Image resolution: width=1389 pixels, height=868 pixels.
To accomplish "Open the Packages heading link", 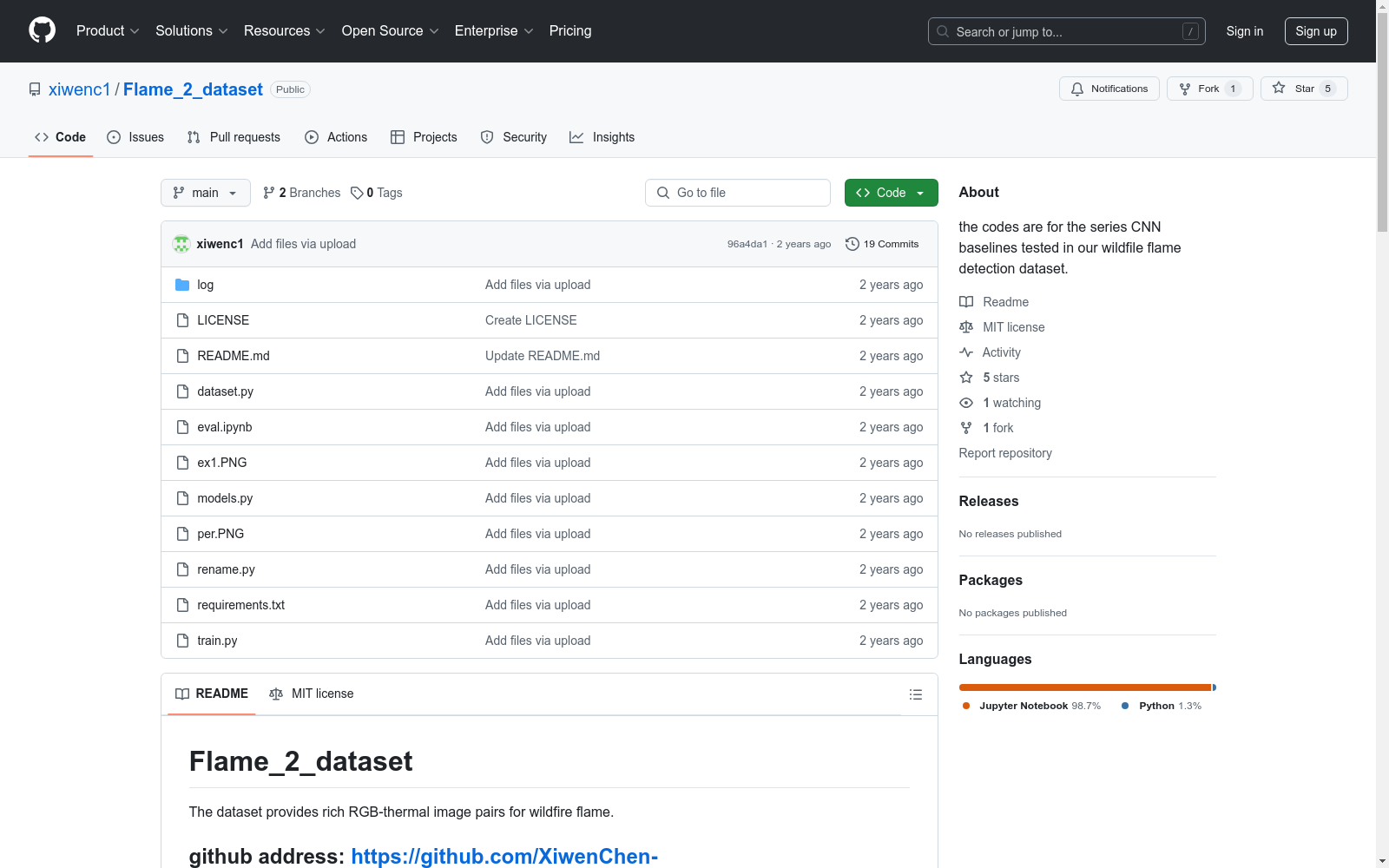I will [991, 580].
